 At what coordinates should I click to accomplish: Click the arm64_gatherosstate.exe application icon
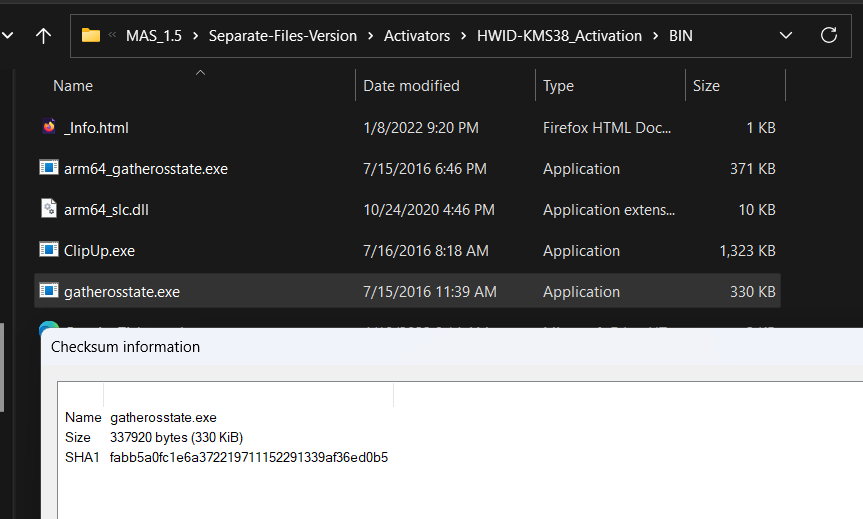49,168
